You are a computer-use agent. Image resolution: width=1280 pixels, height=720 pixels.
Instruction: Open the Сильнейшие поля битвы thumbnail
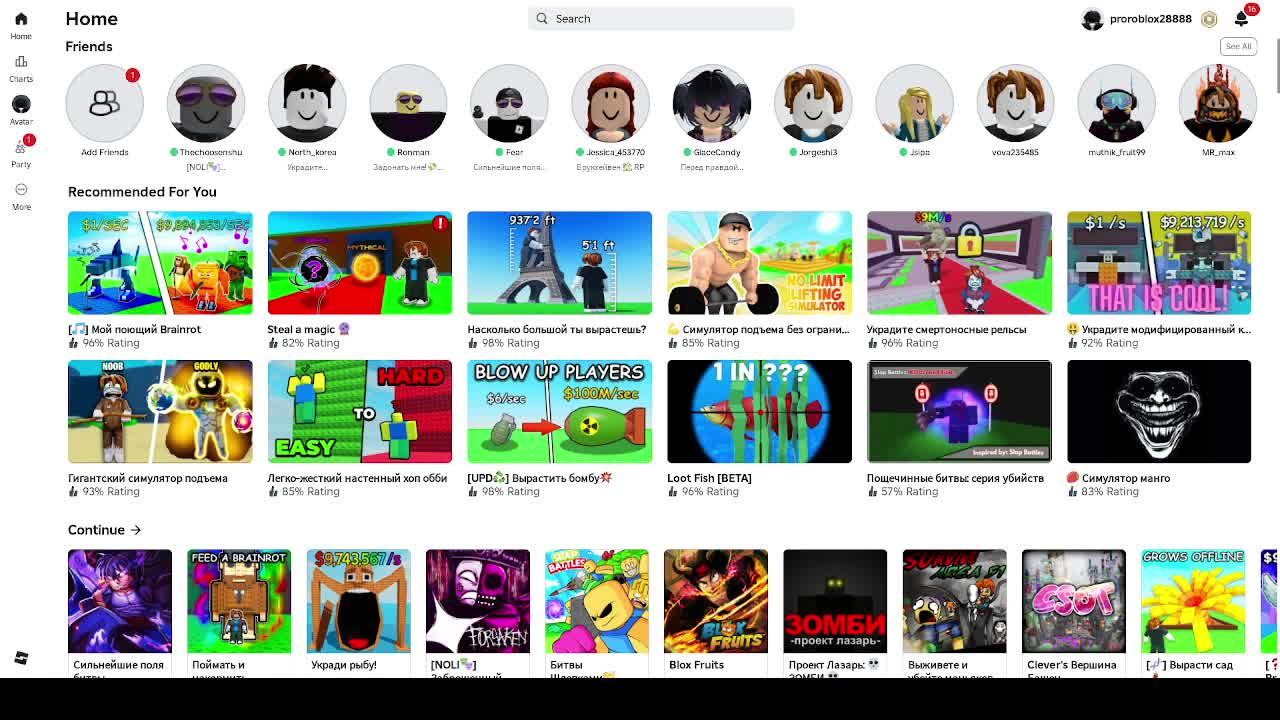(x=120, y=601)
